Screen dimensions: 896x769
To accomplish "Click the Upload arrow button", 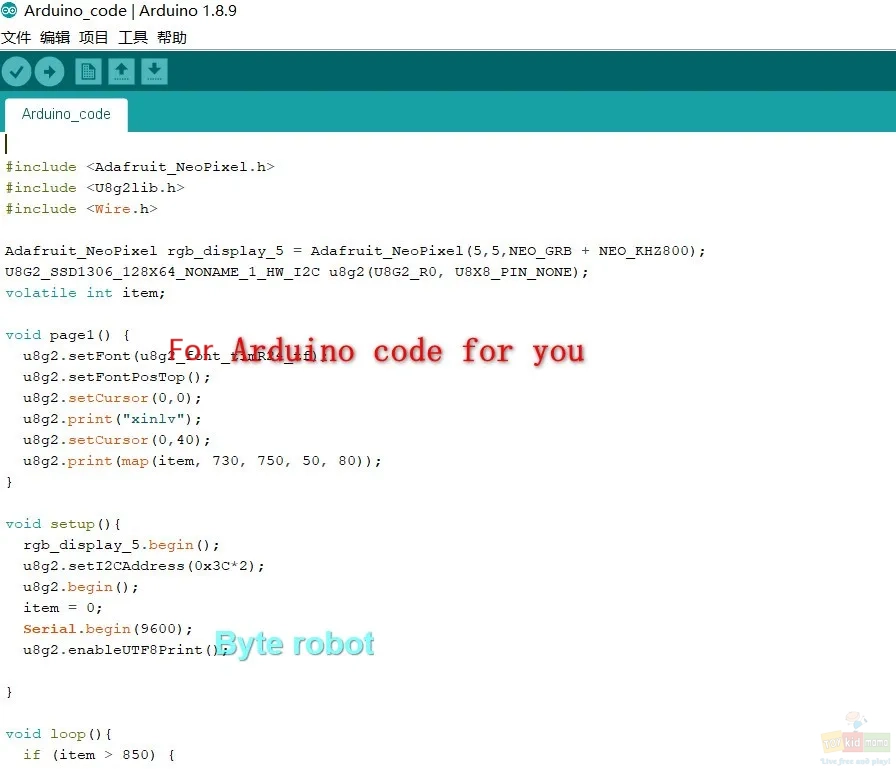I will (49, 72).
